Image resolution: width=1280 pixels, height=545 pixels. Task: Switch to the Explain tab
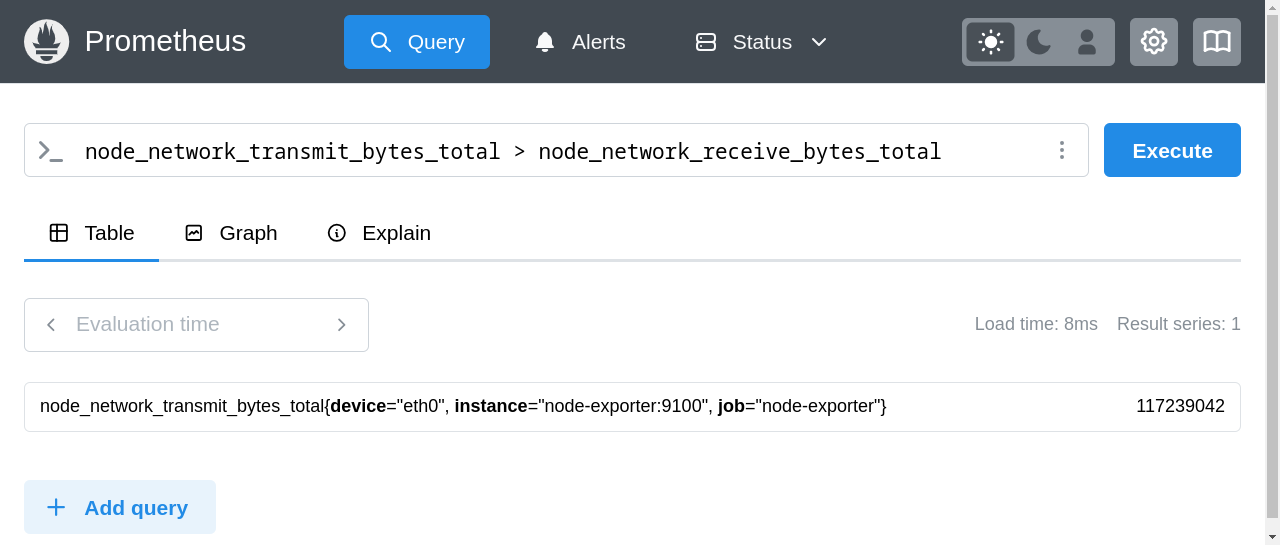[x=379, y=233]
